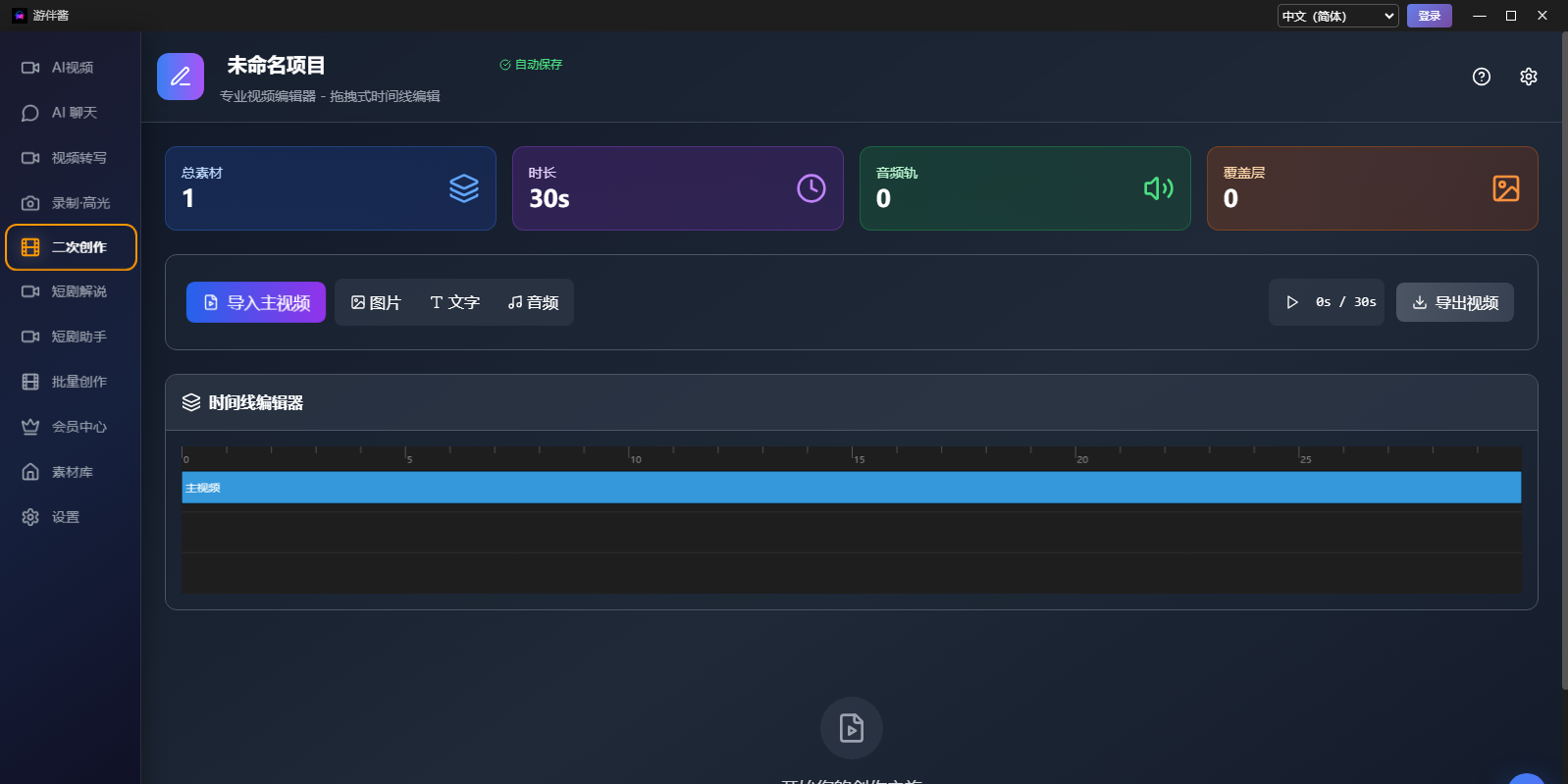
Task: Add a track with 音频 button
Action: click(x=533, y=302)
